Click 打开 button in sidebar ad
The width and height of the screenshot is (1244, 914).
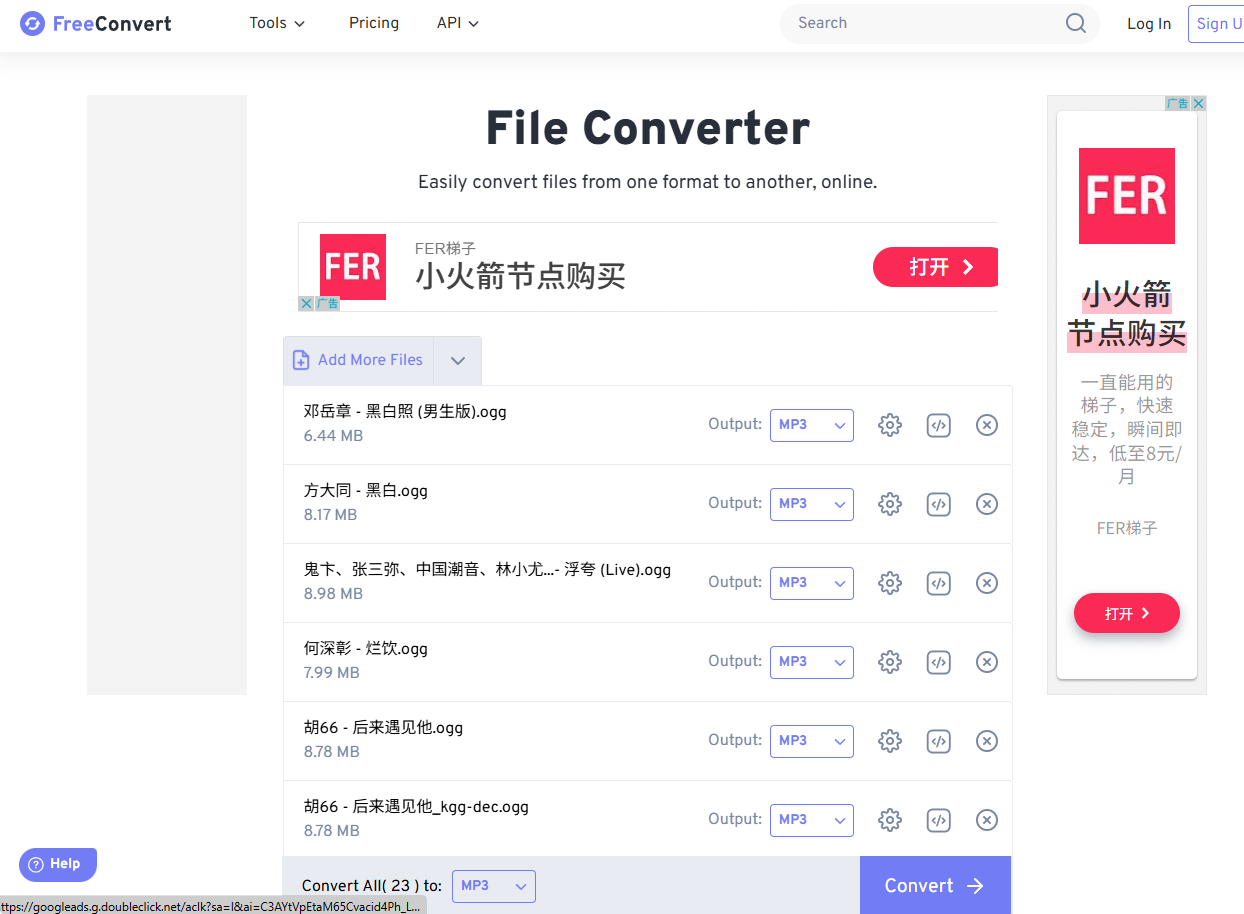pyautogui.click(x=1127, y=613)
